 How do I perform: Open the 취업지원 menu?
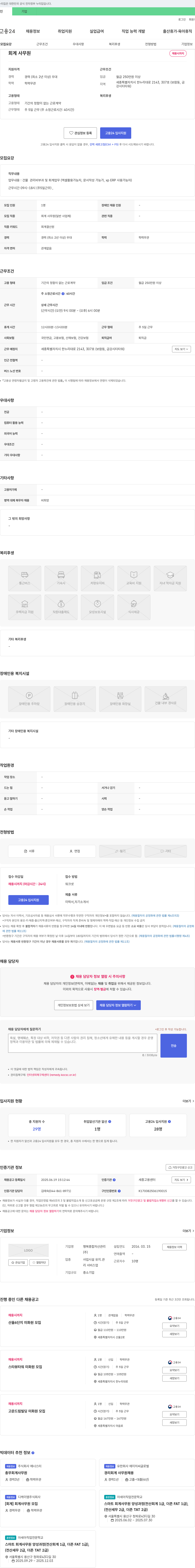click(65, 31)
